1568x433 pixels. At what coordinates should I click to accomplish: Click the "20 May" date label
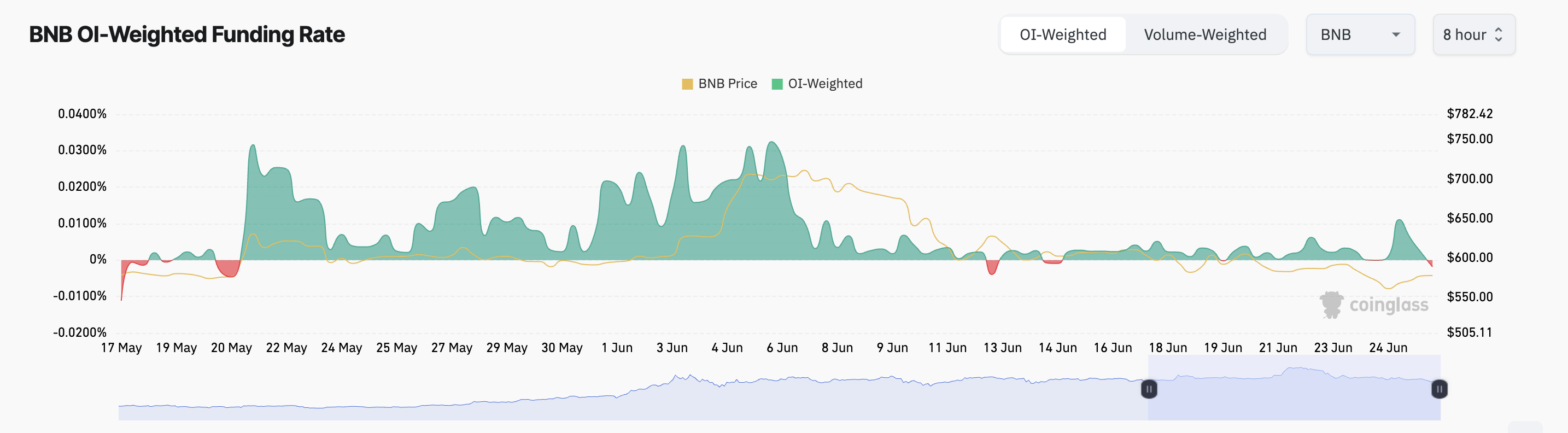pos(231,348)
